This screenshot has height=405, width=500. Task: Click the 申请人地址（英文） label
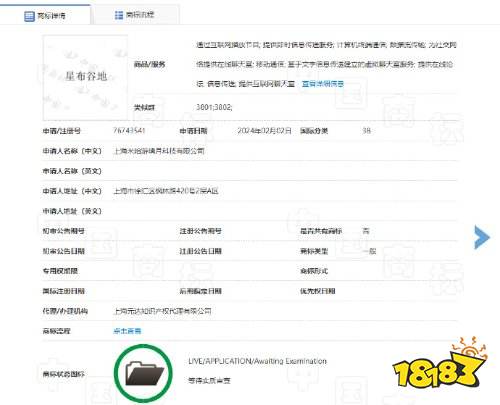[72, 211]
